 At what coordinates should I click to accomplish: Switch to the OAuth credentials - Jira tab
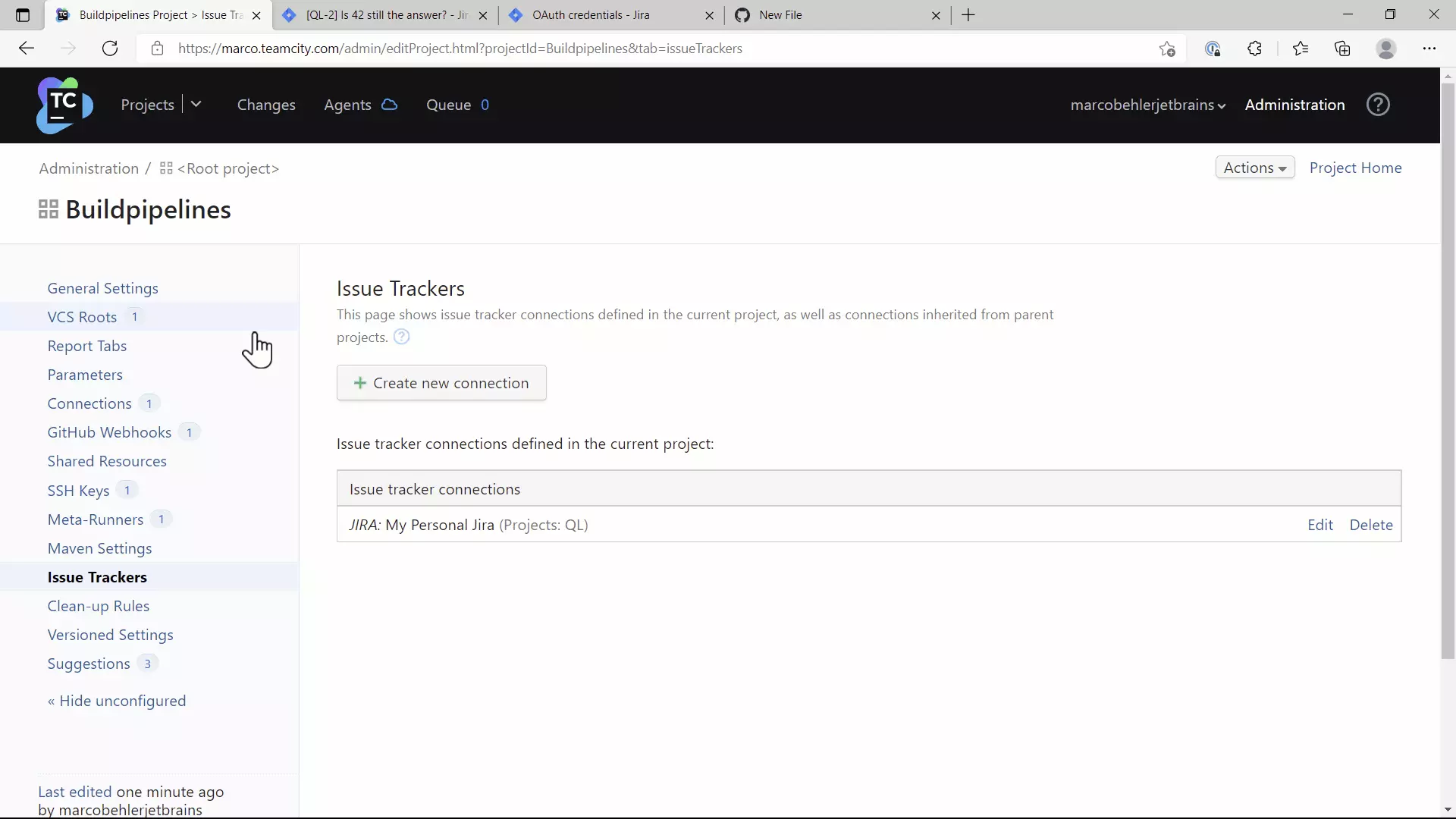591,15
